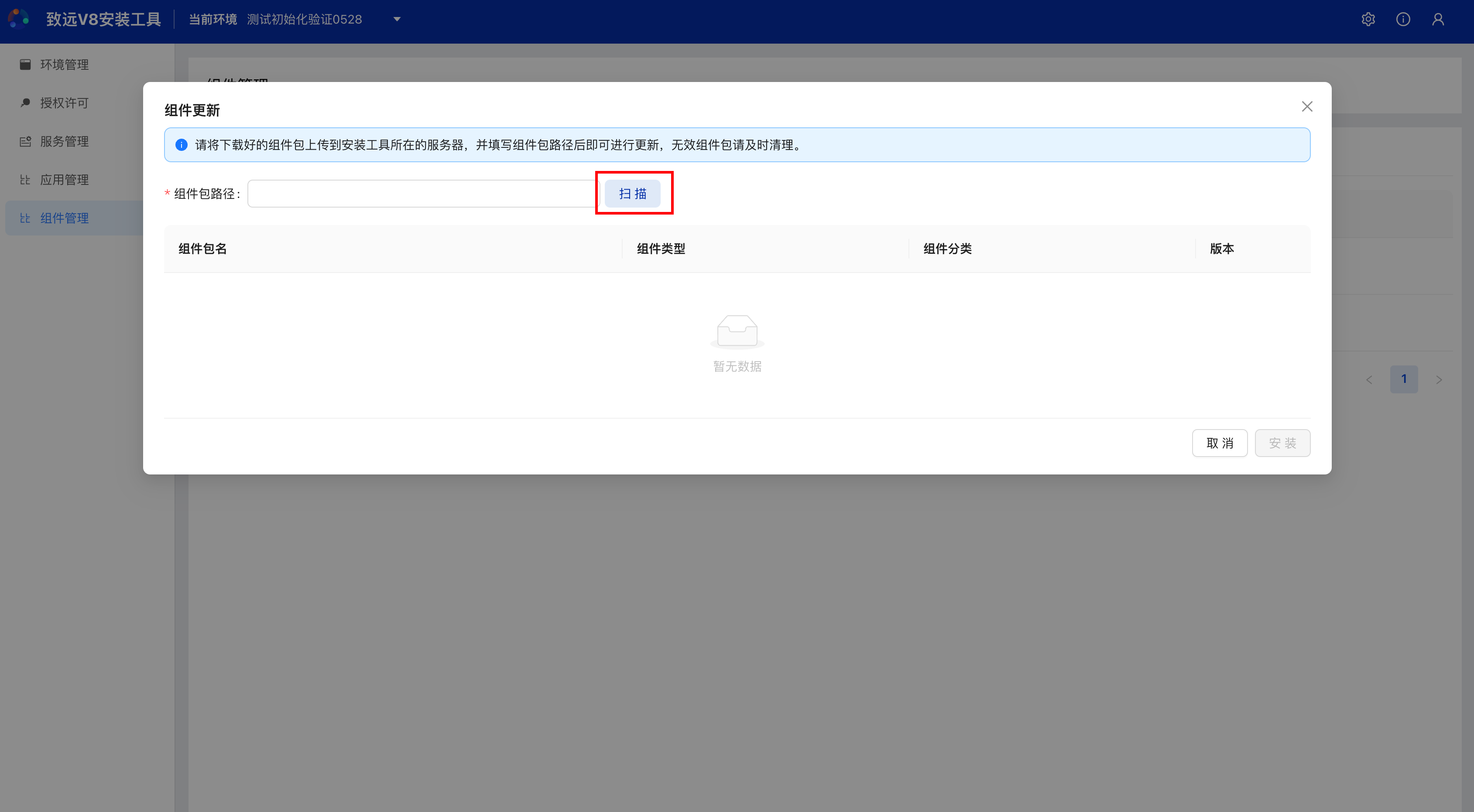Click the 致远V8 logo icon
This screenshot has height=812, width=1474.
18,19
